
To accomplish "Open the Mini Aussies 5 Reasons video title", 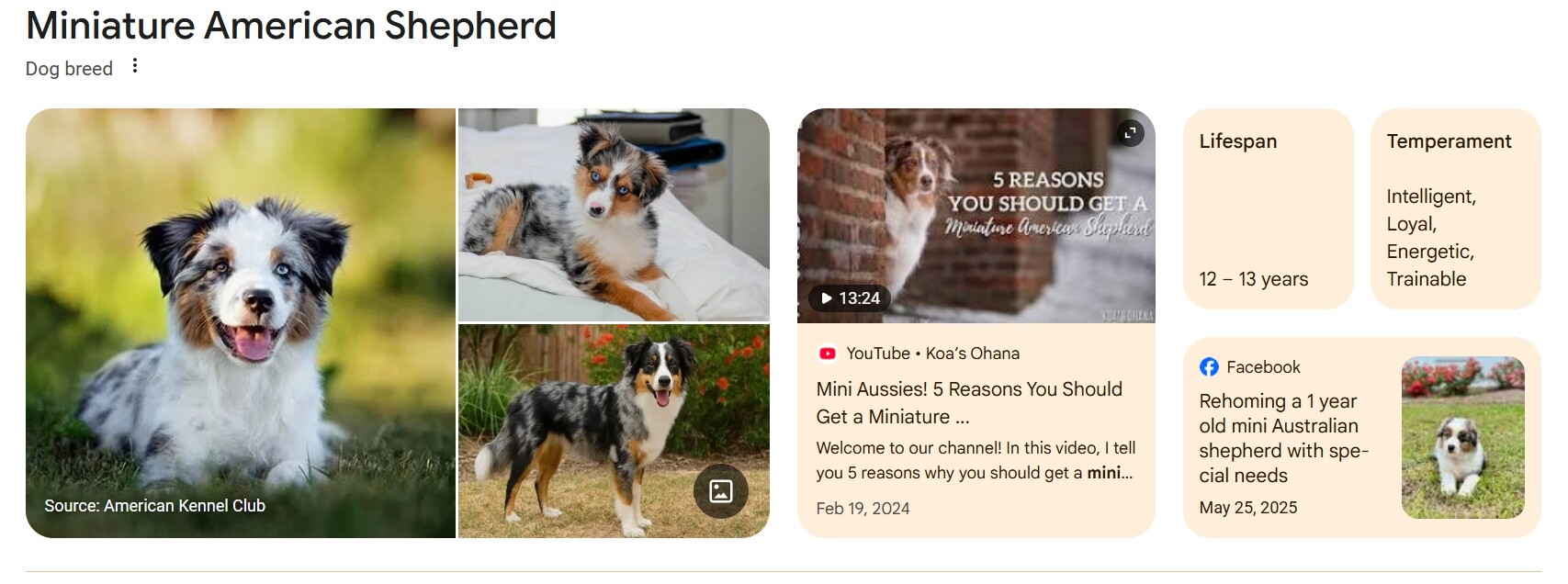I will pos(969,403).
